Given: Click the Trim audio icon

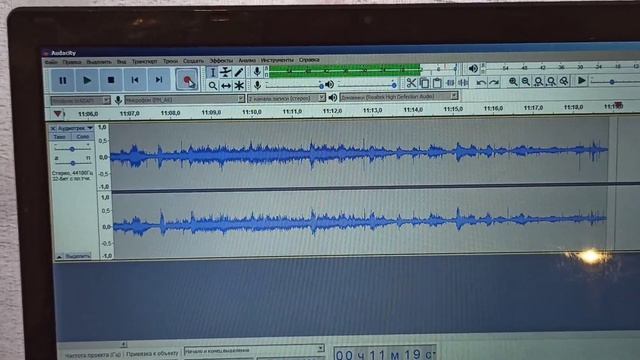Looking at the screenshot, I should 450,83.
